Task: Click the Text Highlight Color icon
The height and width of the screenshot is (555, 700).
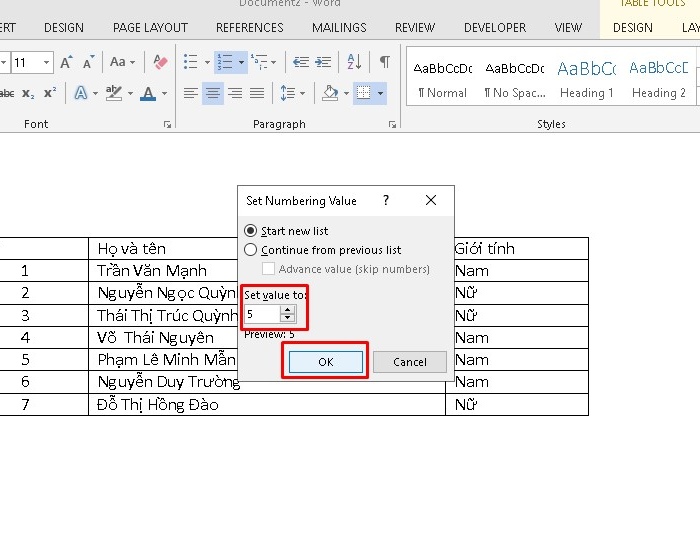Action: (114, 93)
